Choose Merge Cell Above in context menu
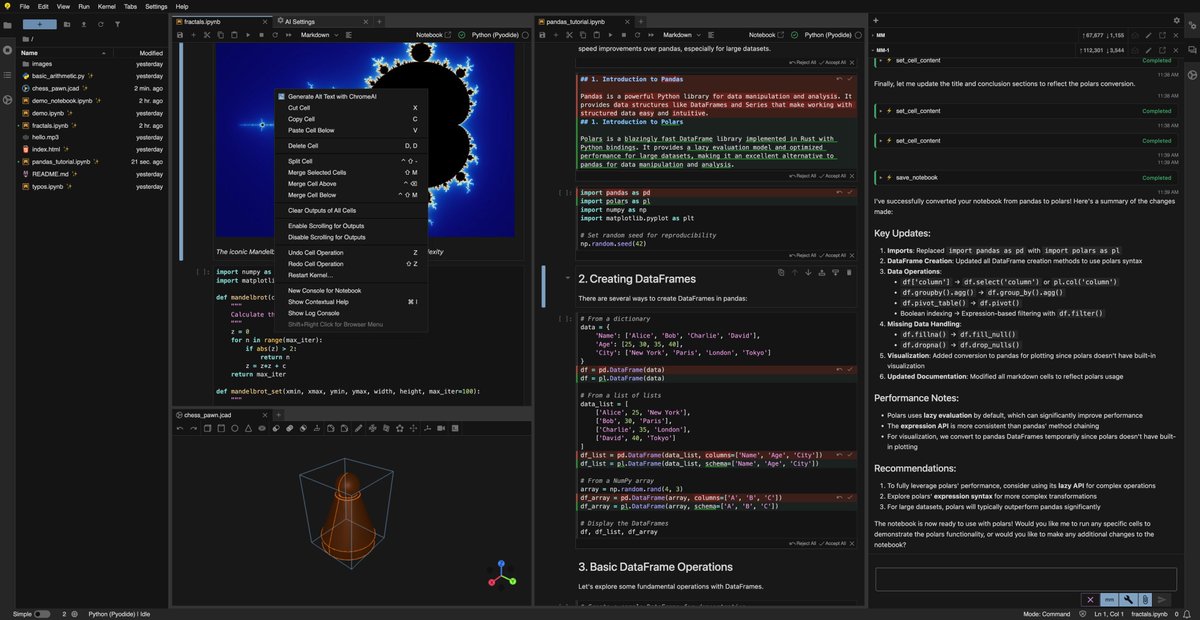The image size is (1200, 620). 350,184
